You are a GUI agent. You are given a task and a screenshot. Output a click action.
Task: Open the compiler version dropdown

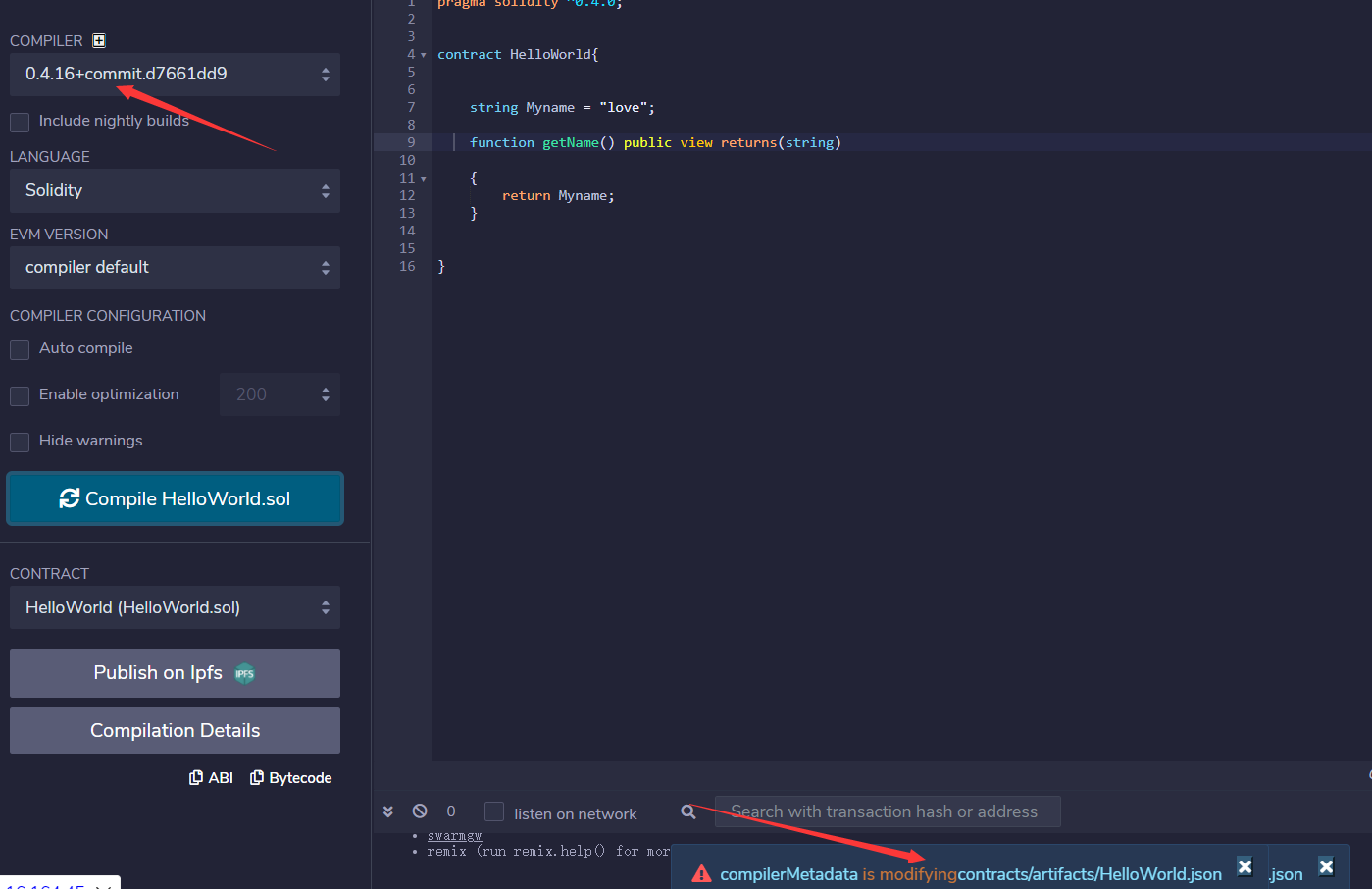tap(175, 75)
